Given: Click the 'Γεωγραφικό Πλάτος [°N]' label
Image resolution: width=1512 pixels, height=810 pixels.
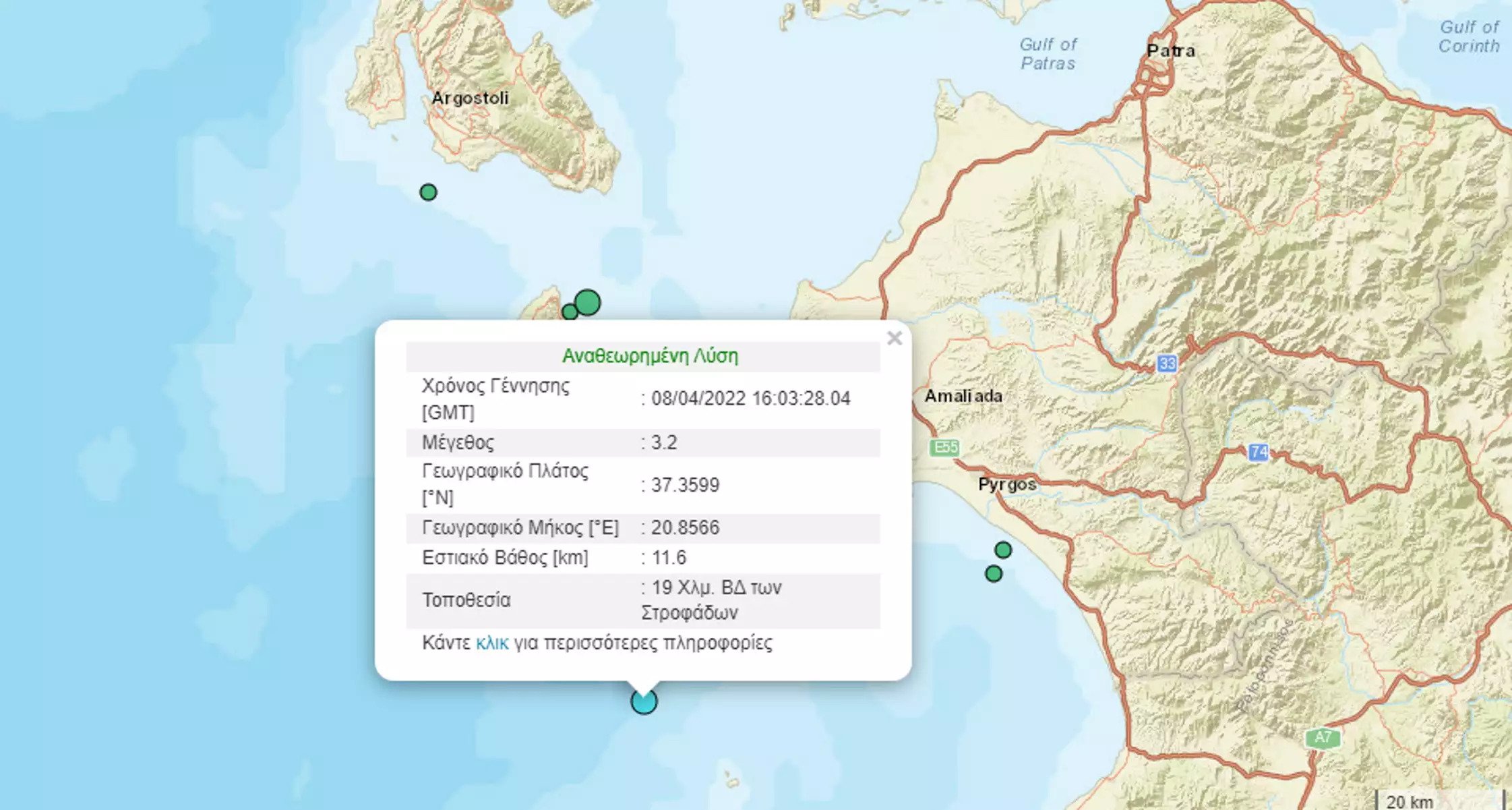Looking at the screenshot, I should [x=505, y=484].
